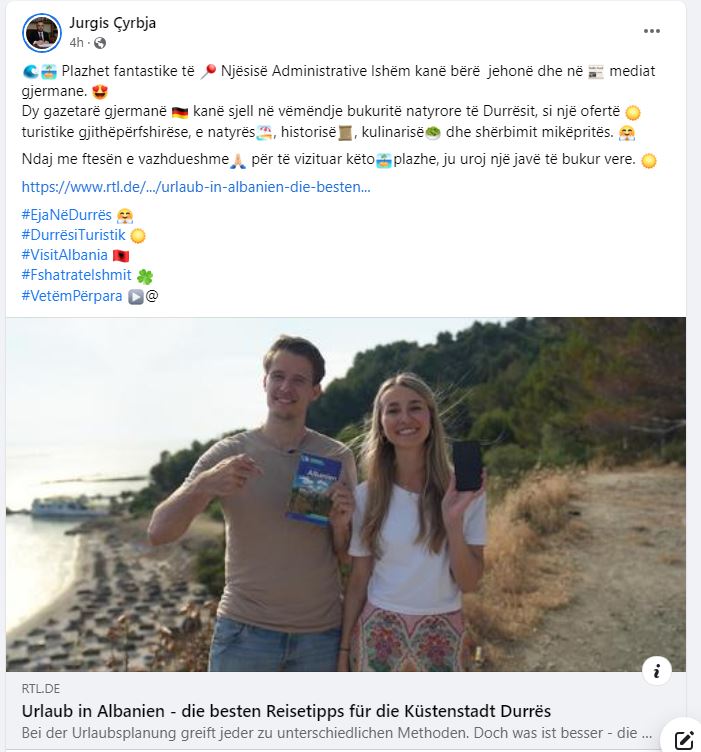The image size is (701, 752).
Task: Open the #FshatratIshmit hashtag
Action: pos(75,275)
